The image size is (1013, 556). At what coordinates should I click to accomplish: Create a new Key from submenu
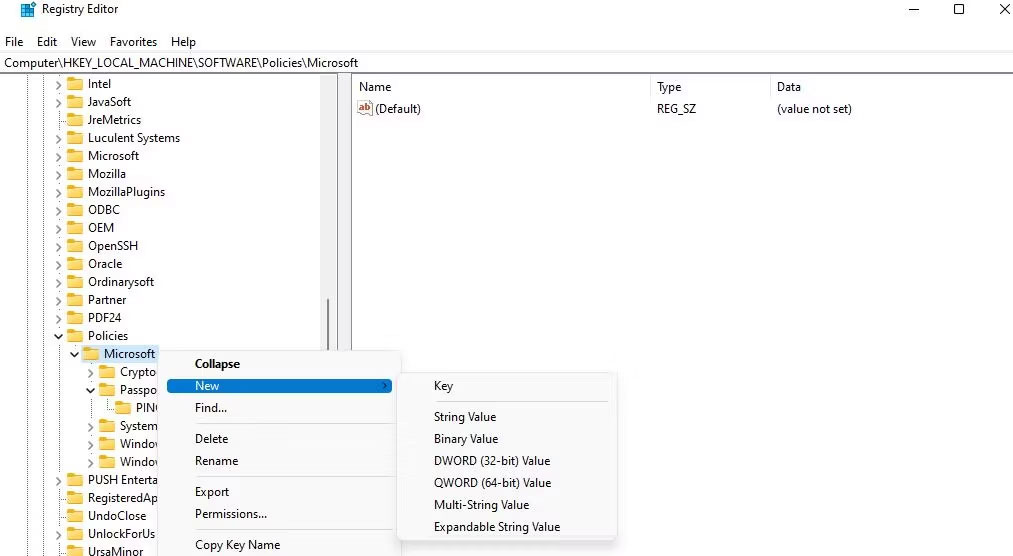click(x=443, y=386)
